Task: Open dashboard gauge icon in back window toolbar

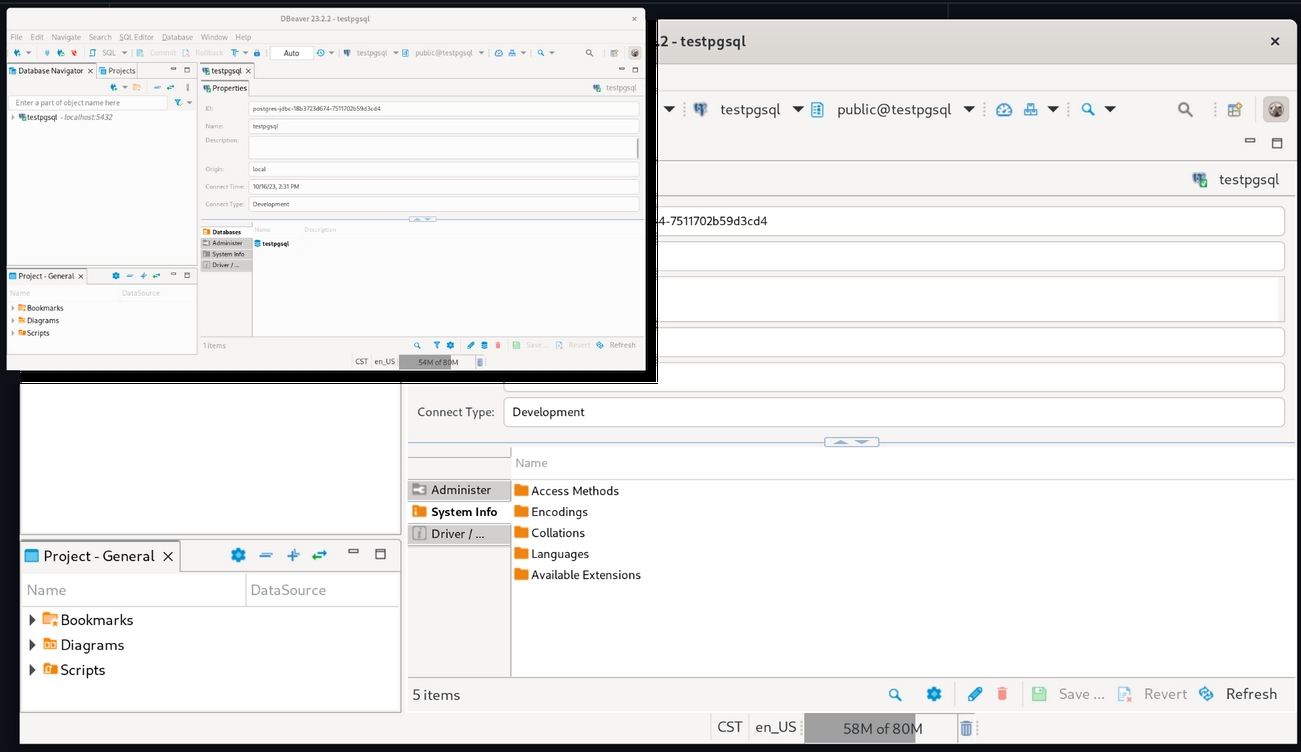Action: click(1004, 110)
